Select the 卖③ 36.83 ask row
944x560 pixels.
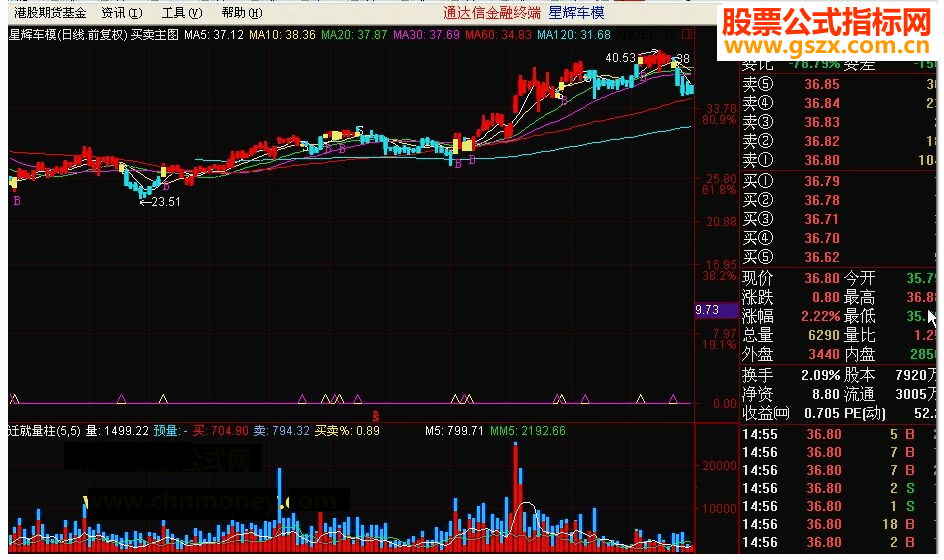(839, 122)
